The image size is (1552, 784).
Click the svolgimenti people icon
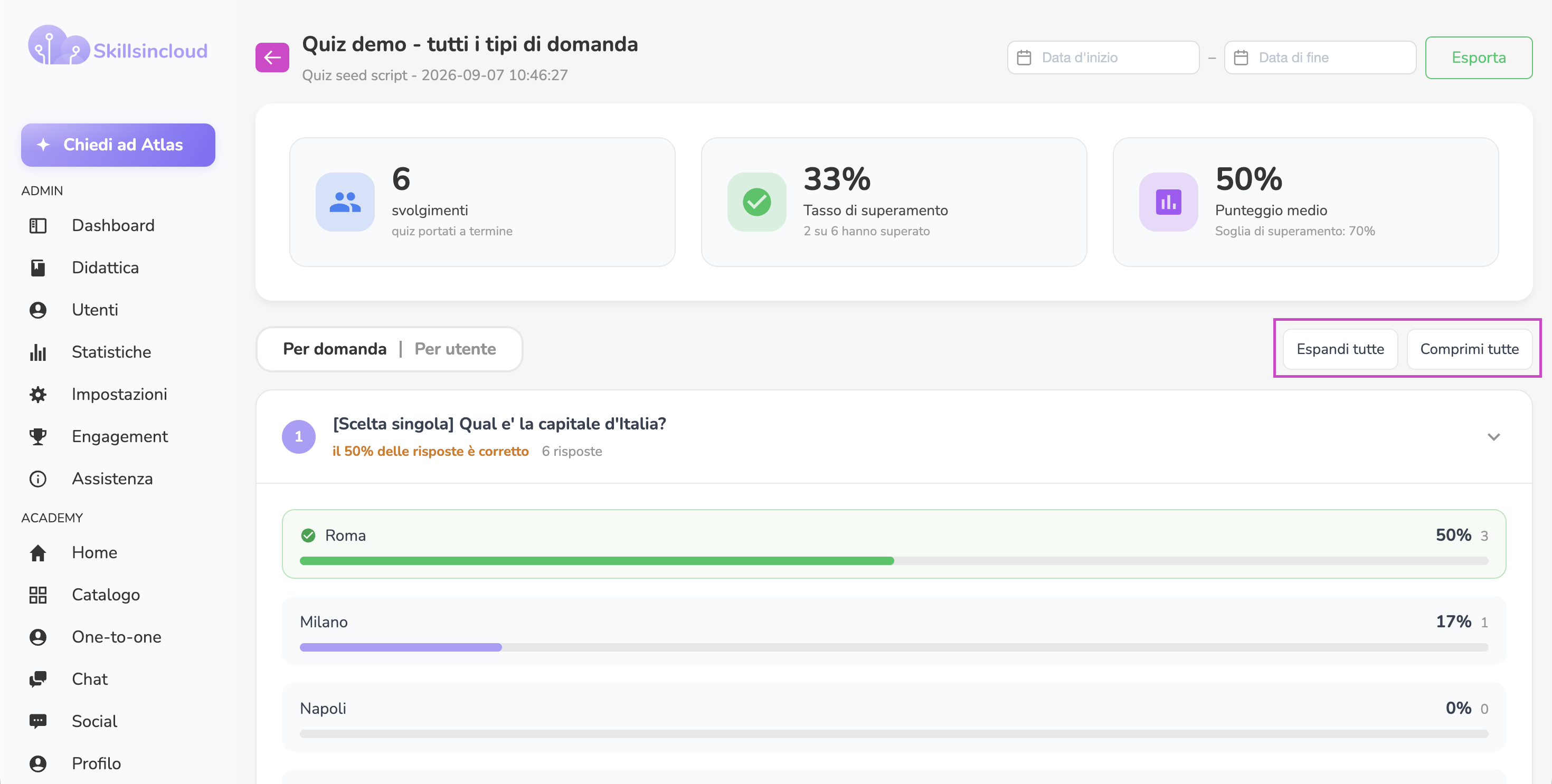click(345, 202)
